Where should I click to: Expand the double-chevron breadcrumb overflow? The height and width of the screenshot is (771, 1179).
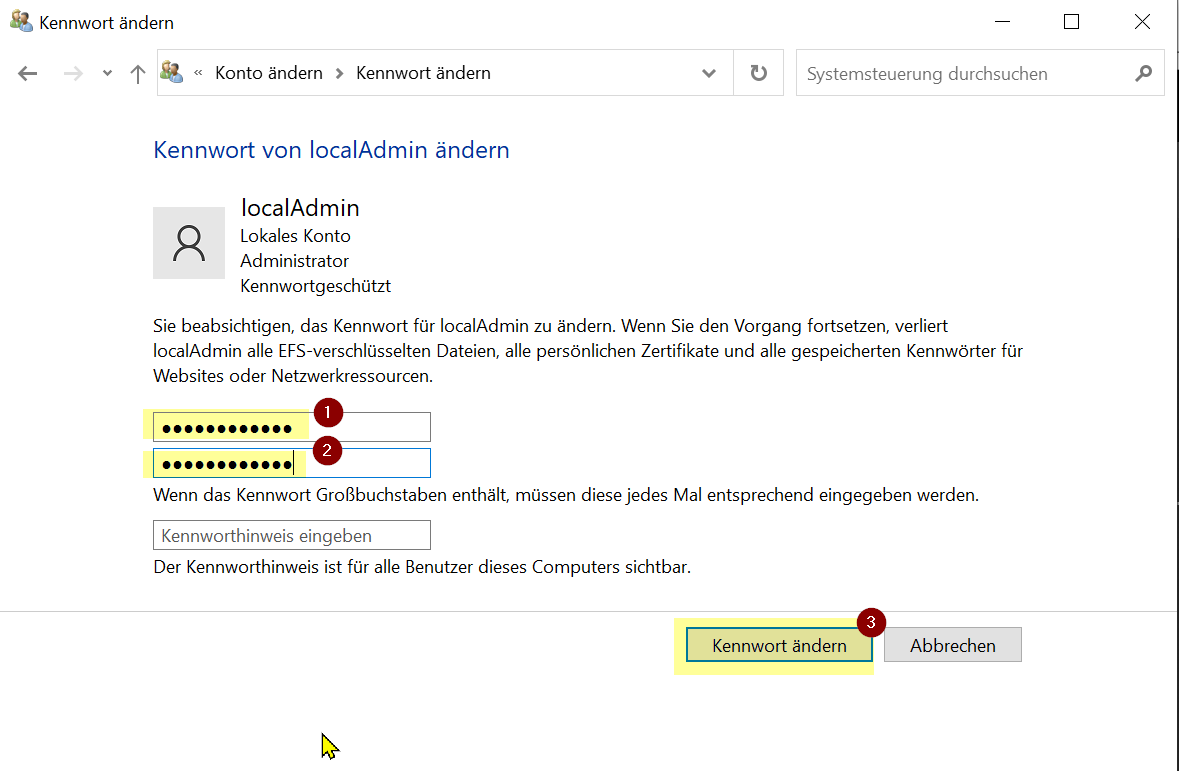(198, 73)
